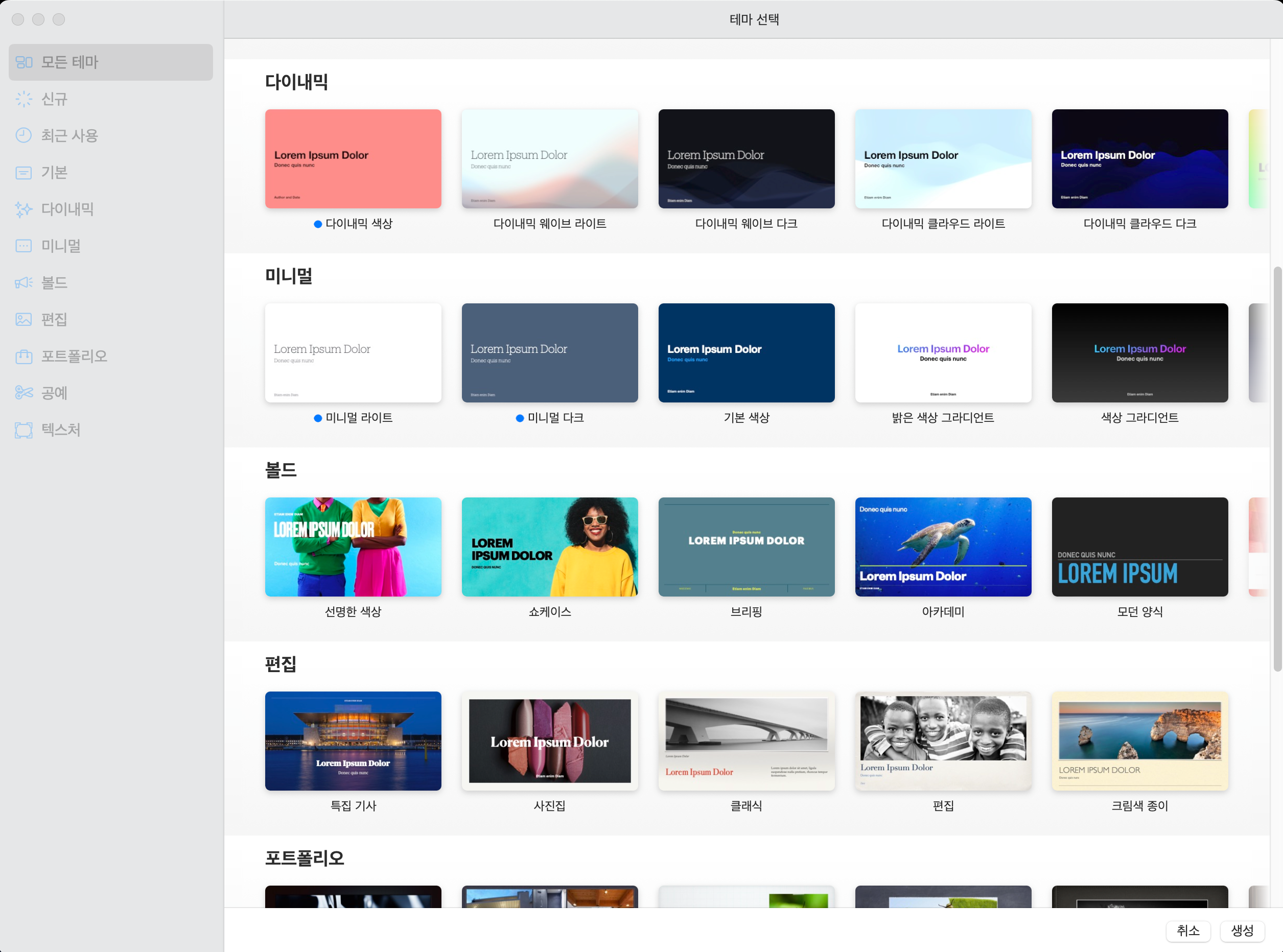Choose the stars icon for 다이내믹
The height and width of the screenshot is (952, 1283).
[24, 209]
